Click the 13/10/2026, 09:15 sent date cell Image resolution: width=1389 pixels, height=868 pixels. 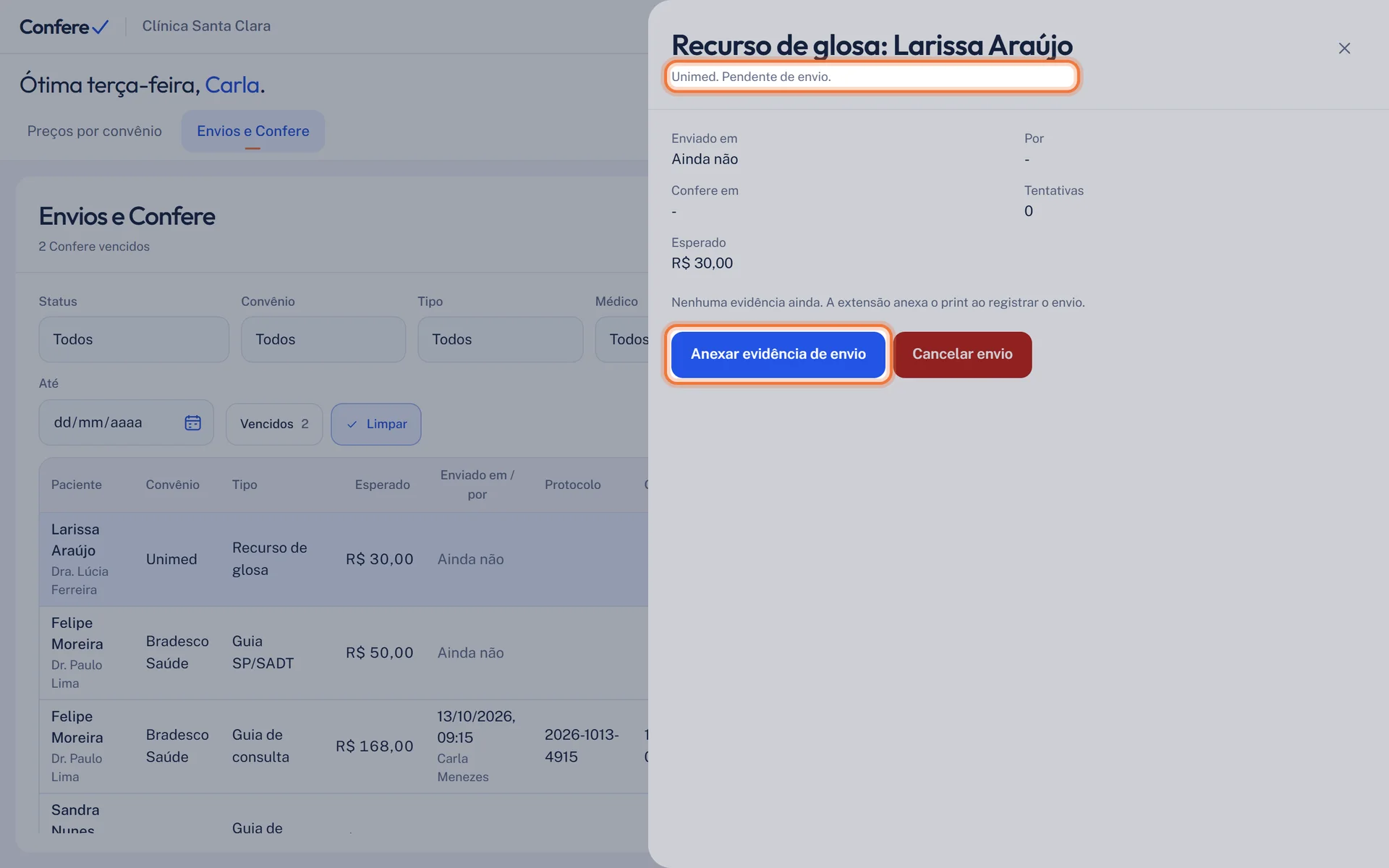click(x=476, y=727)
